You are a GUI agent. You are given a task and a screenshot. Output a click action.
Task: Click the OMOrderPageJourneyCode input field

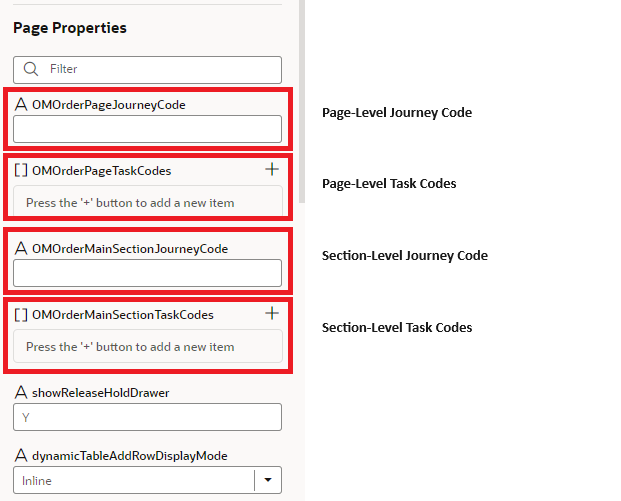pos(147,129)
